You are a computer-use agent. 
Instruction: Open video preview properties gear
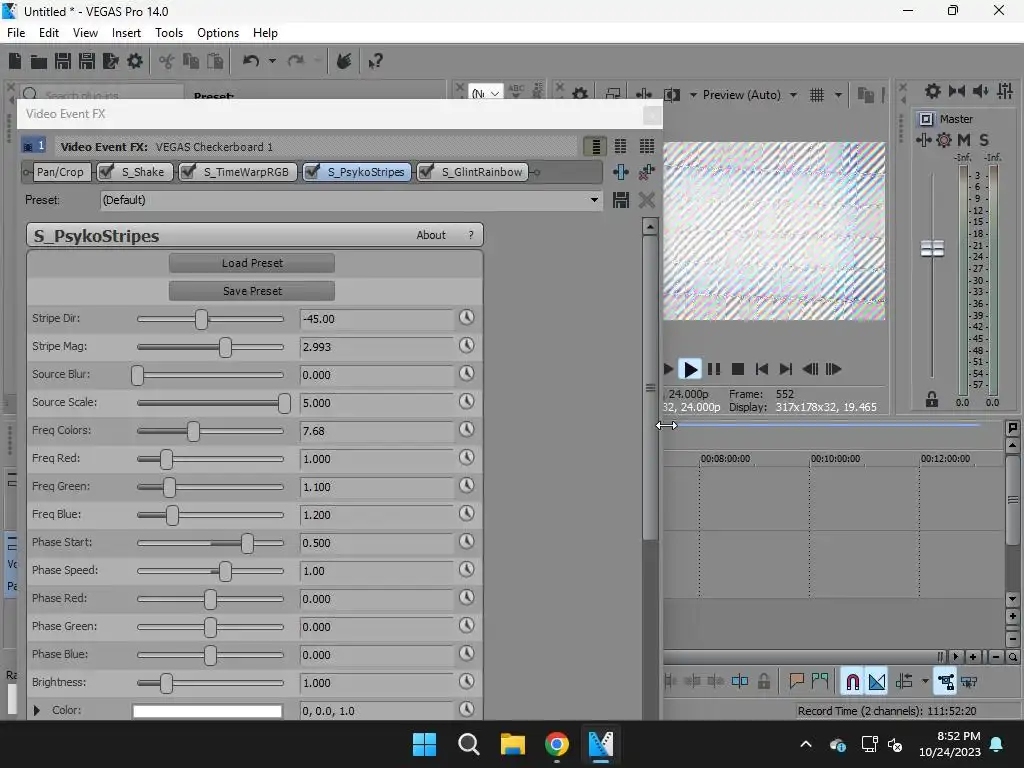[x=580, y=95]
